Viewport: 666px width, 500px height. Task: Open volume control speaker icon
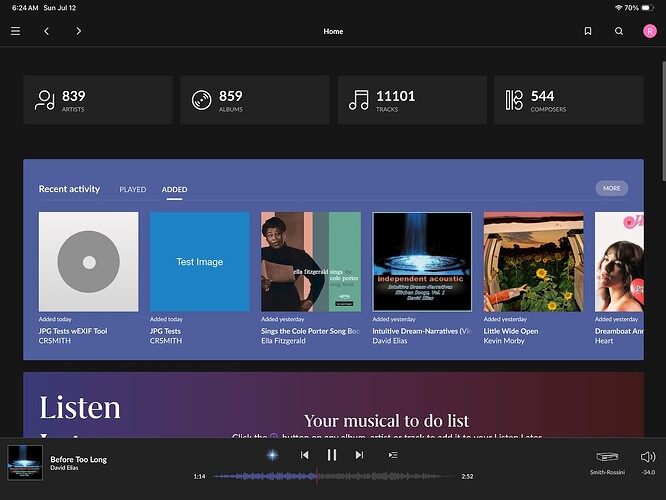[648, 457]
